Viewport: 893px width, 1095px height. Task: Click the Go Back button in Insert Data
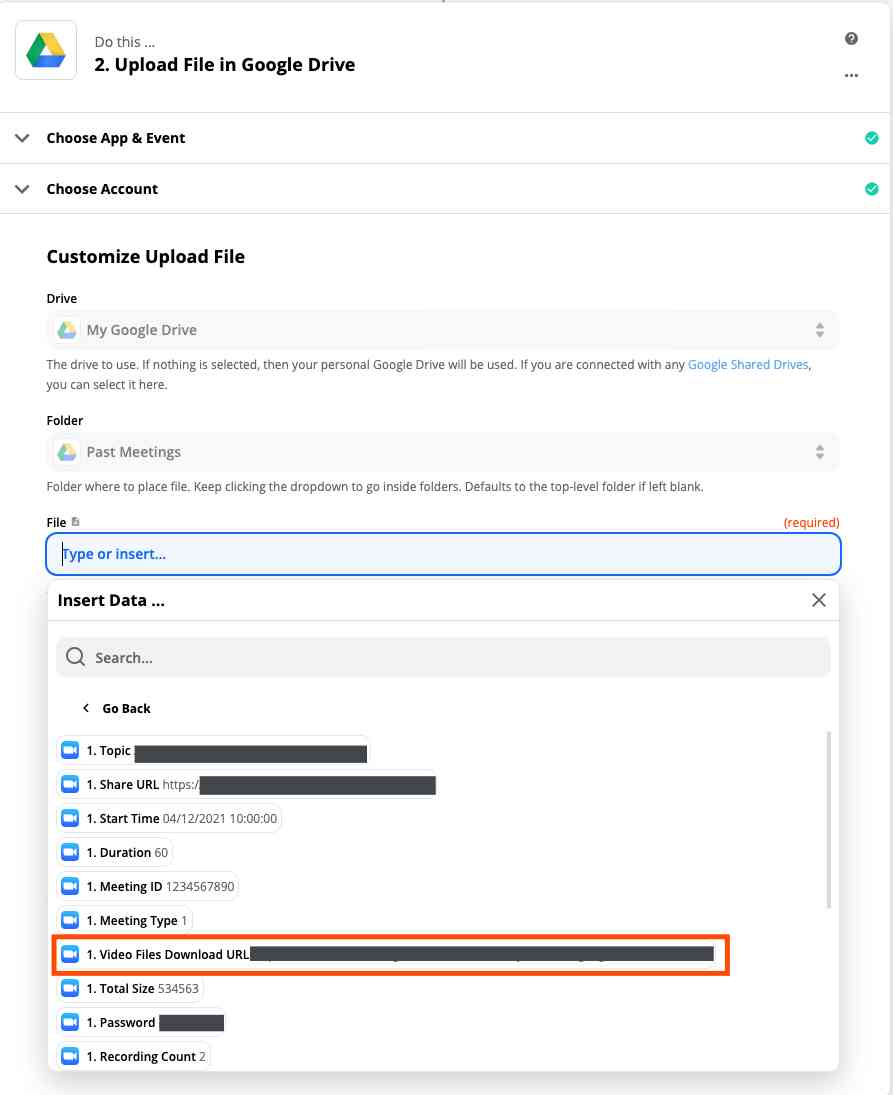point(117,708)
